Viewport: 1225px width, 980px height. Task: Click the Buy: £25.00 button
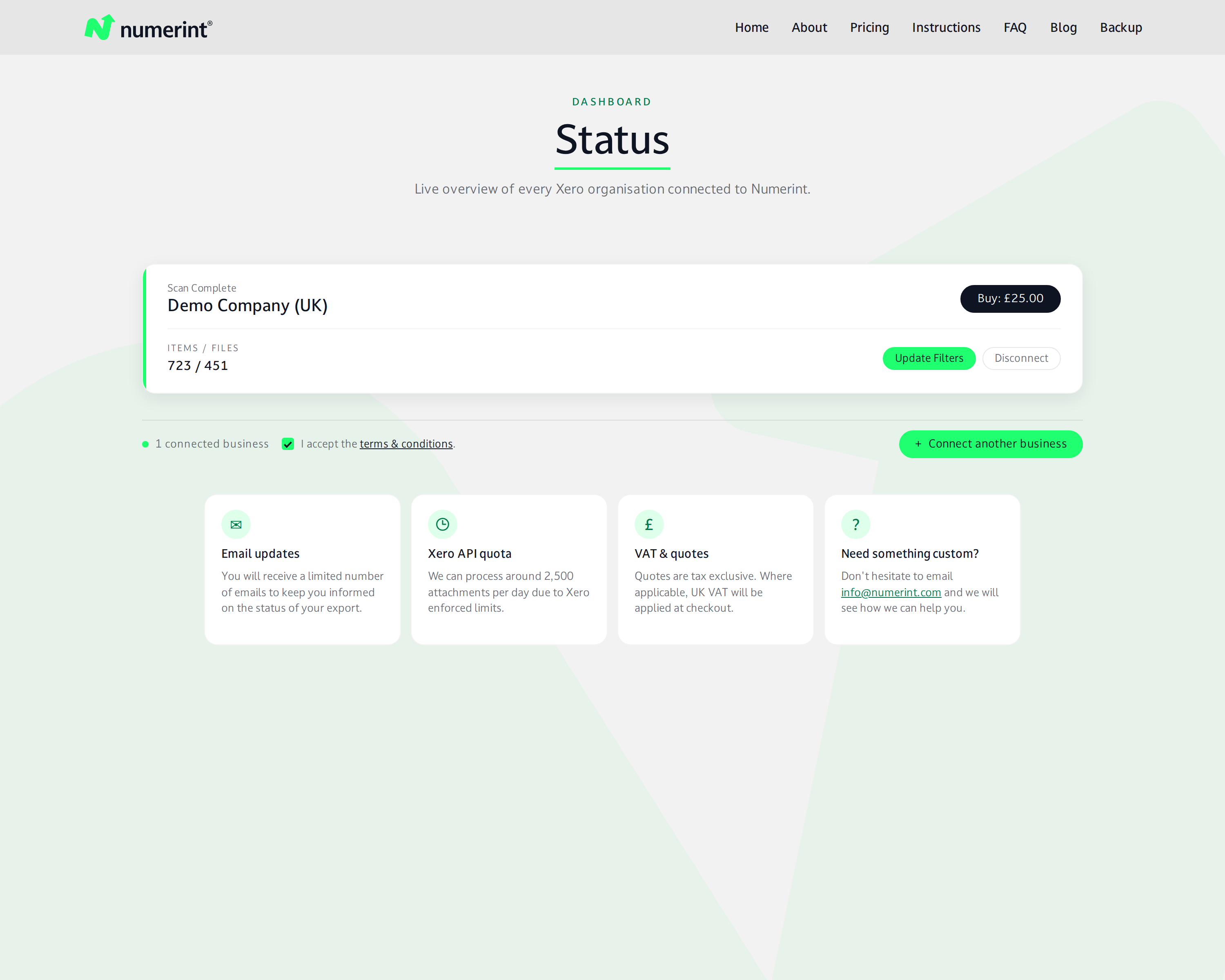point(1010,298)
